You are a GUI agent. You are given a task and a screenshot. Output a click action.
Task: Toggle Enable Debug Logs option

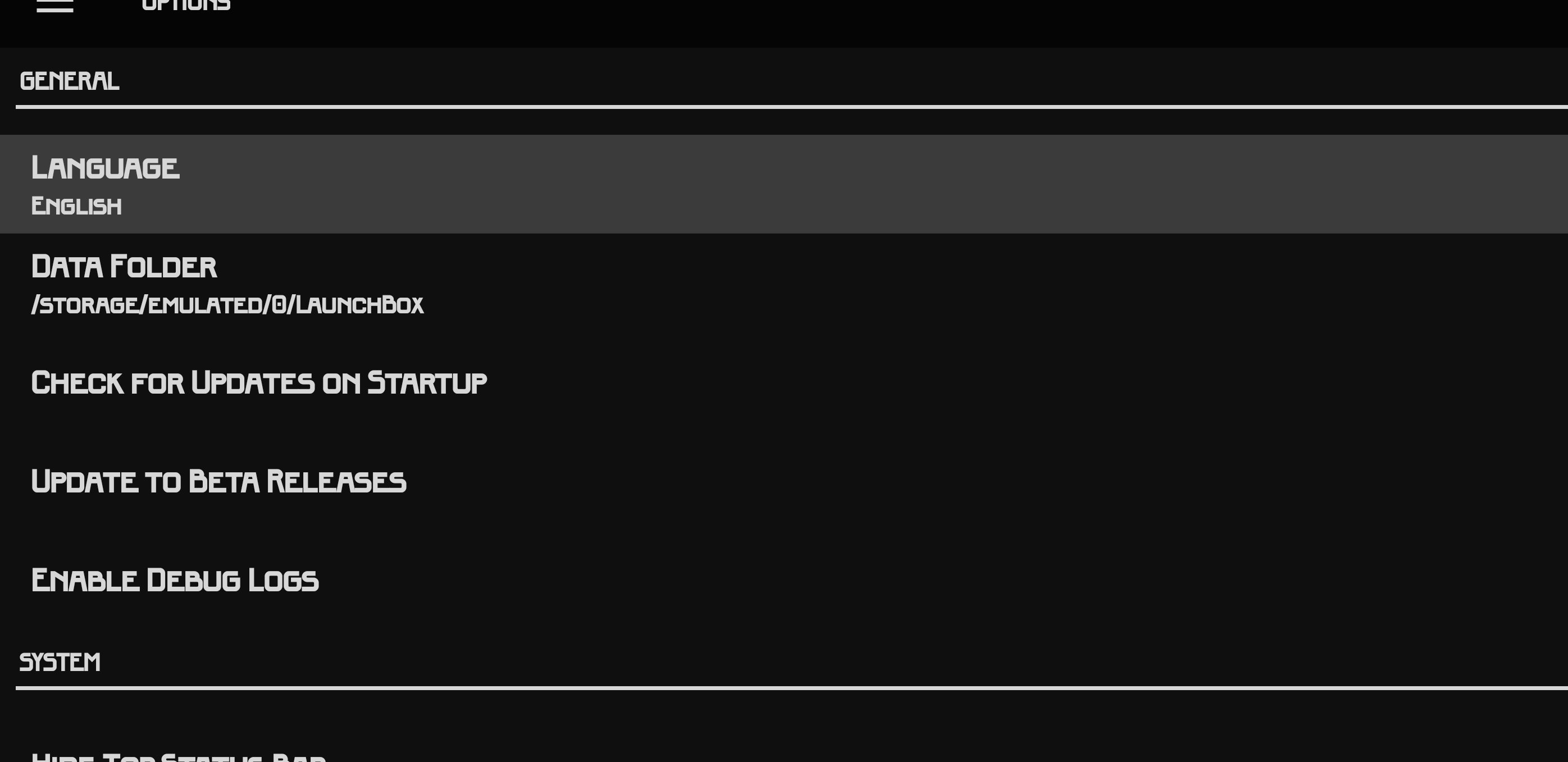coord(784,580)
